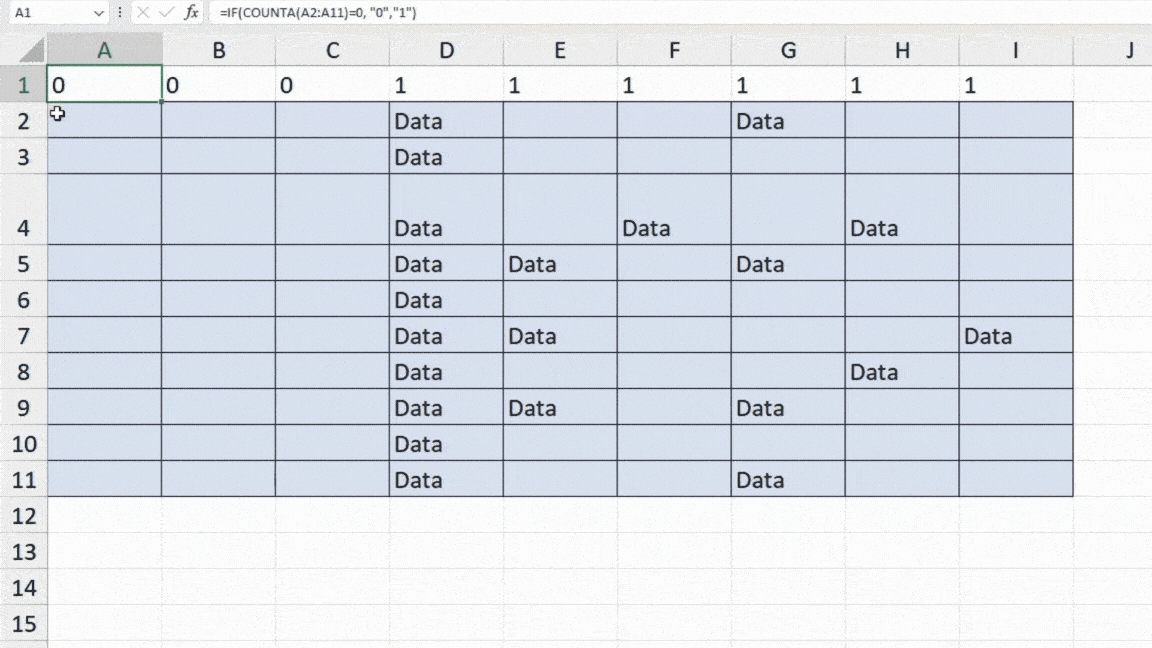Select column header D
Screen dimensions: 1152x648
[x=446, y=50]
